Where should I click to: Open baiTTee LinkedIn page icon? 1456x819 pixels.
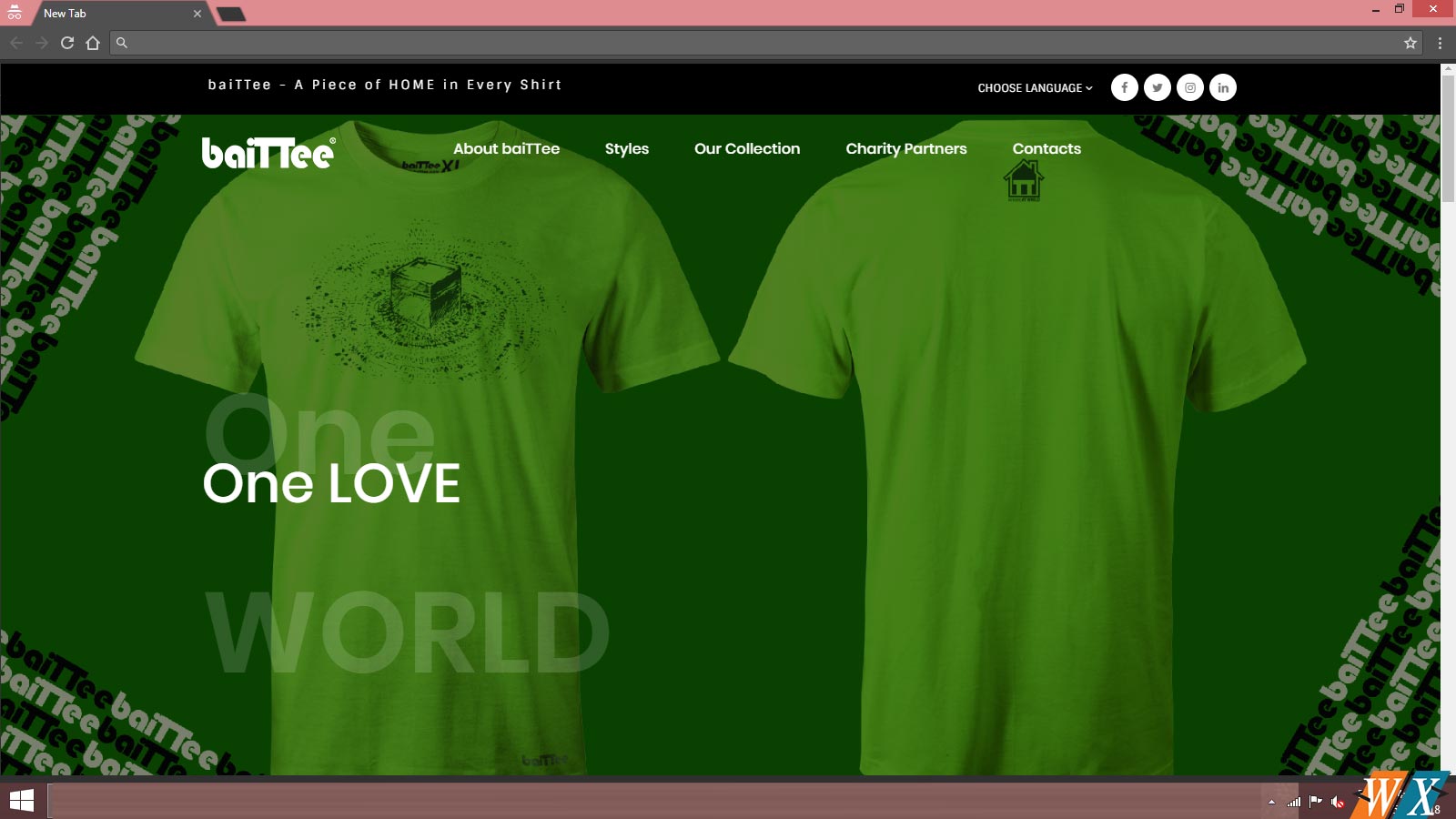1223,87
